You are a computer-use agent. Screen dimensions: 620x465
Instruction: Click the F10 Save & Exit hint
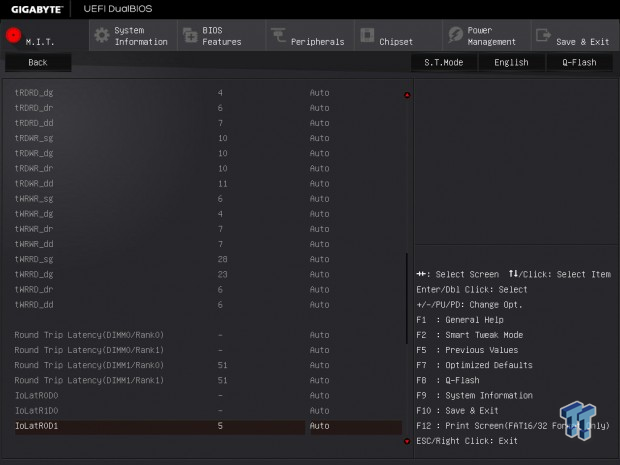(x=457, y=410)
